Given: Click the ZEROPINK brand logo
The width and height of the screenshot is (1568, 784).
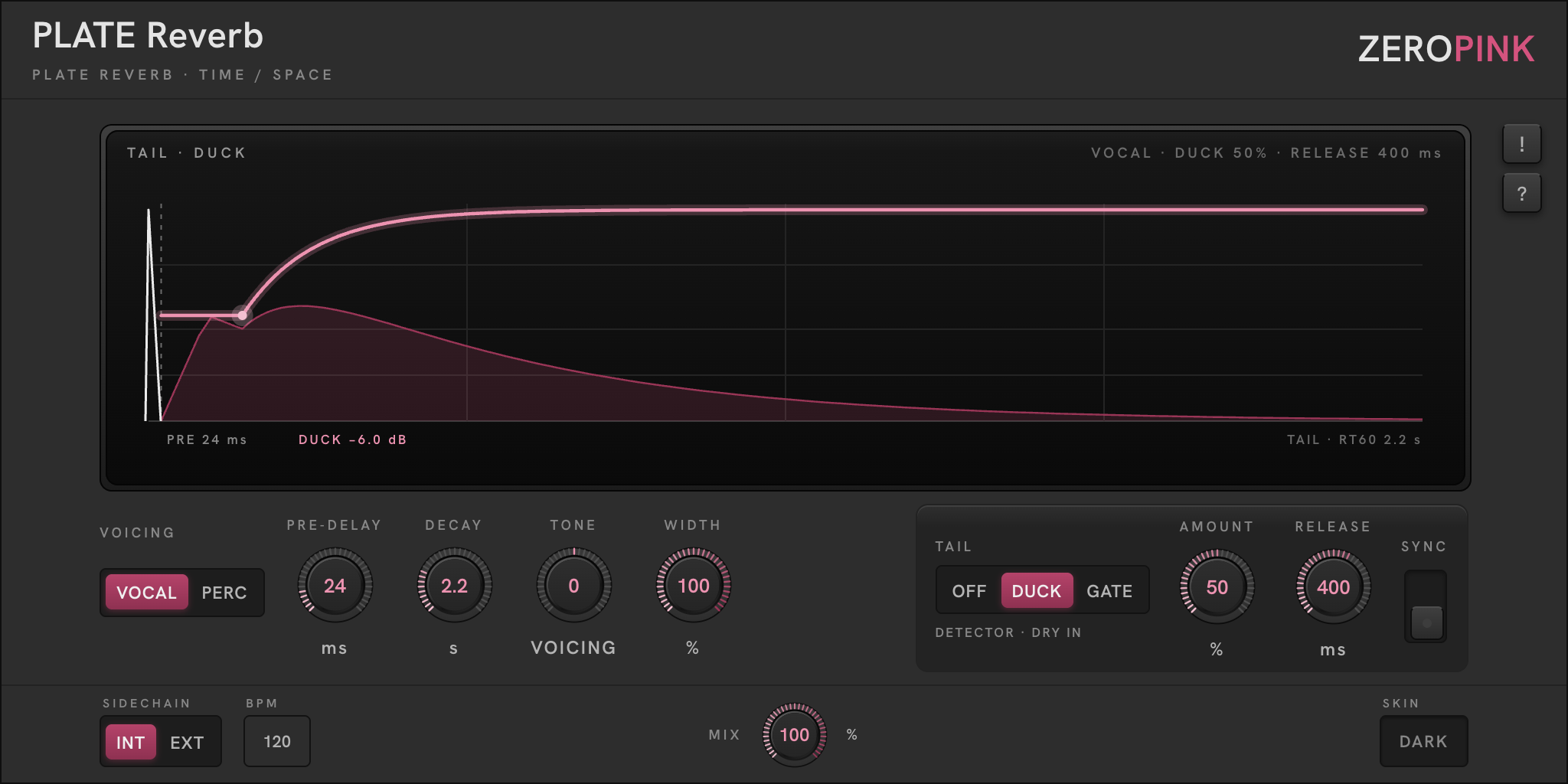Looking at the screenshot, I should coord(1445,49).
